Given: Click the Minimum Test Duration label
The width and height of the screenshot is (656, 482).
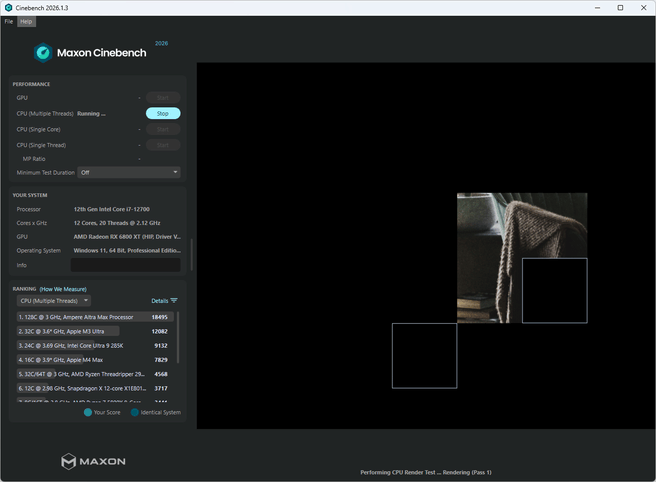Looking at the screenshot, I should pyautogui.click(x=46, y=172).
